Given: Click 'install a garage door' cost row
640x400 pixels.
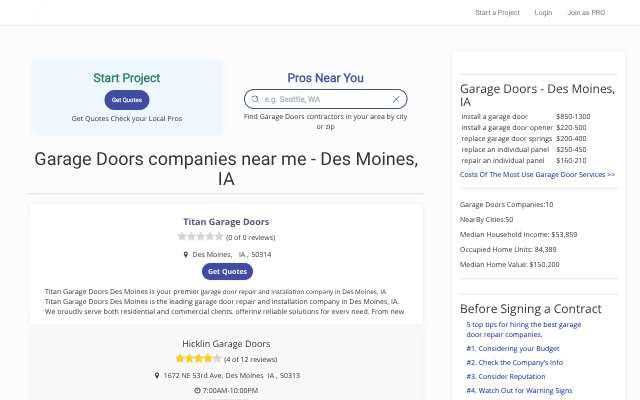Looking at the screenshot, I should tap(526, 117).
